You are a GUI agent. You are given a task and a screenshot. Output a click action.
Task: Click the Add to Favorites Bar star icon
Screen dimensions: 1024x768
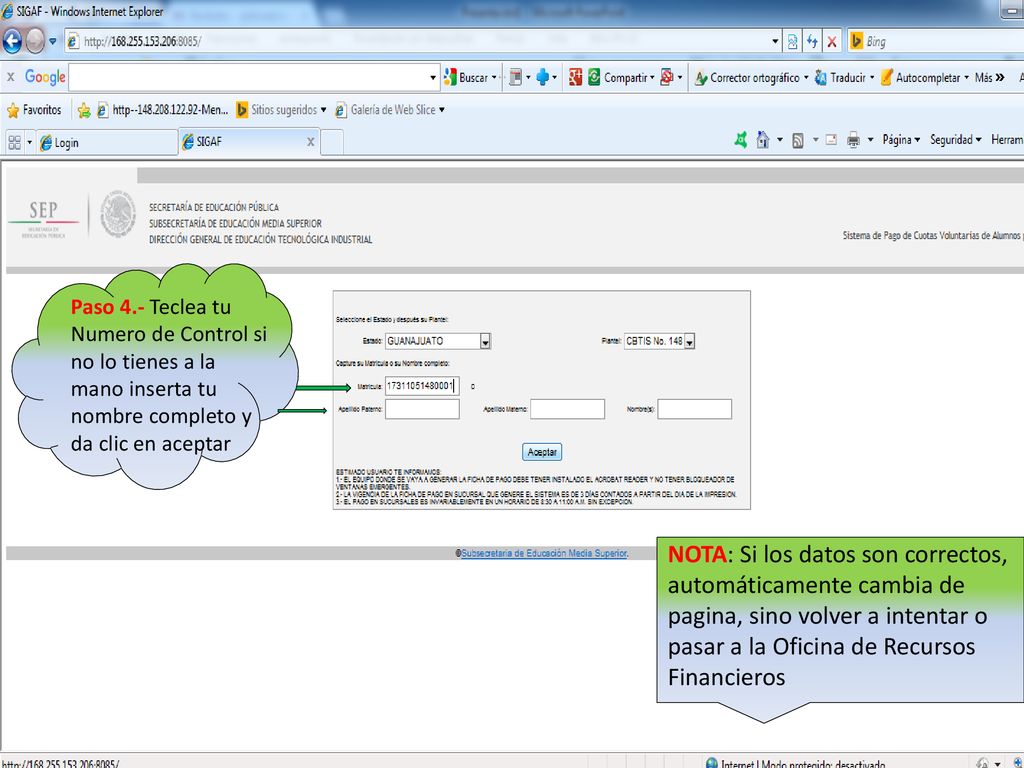(x=84, y=110)
